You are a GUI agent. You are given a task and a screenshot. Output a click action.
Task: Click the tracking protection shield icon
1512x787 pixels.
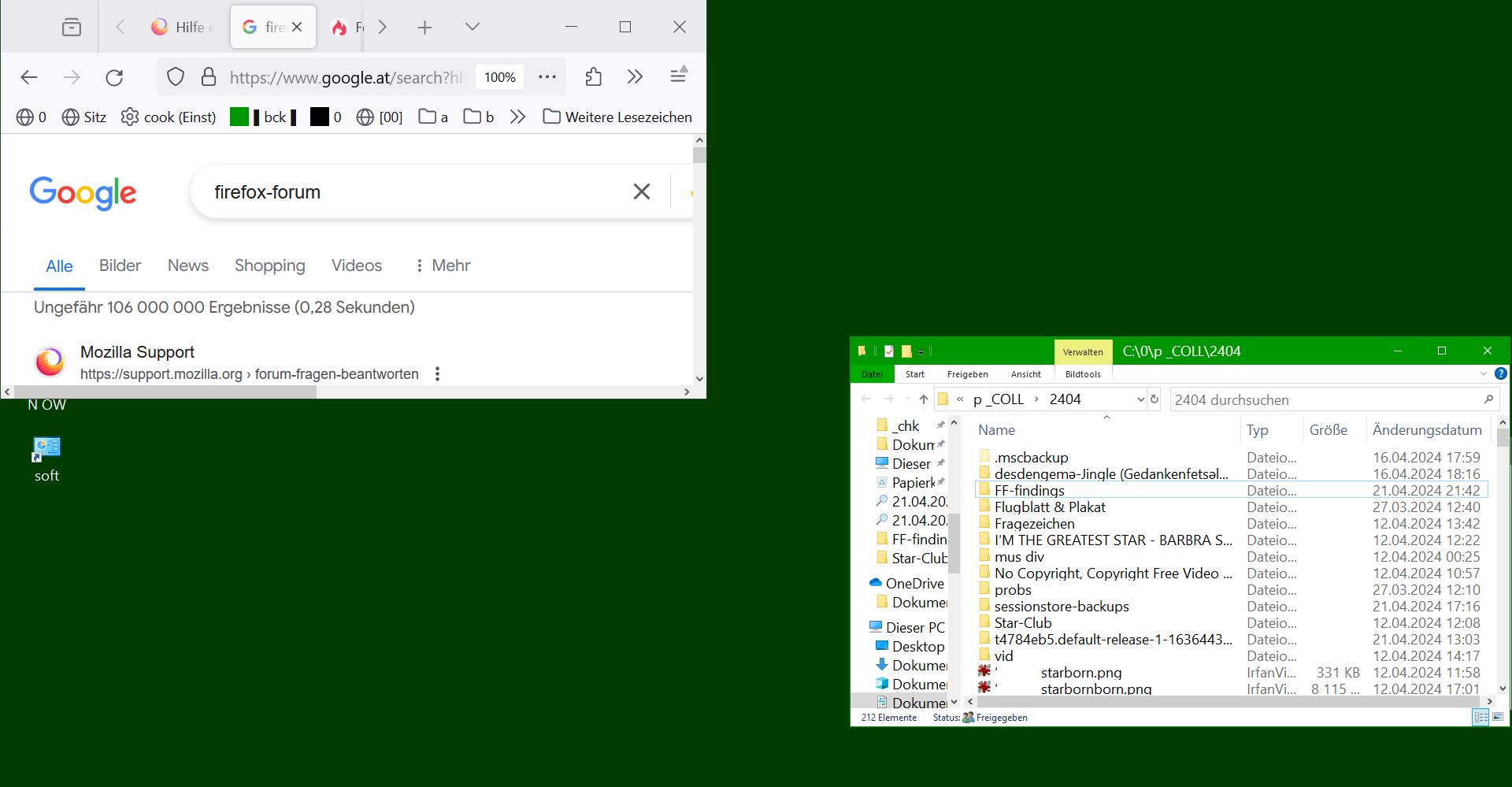(x=176, y=77)
